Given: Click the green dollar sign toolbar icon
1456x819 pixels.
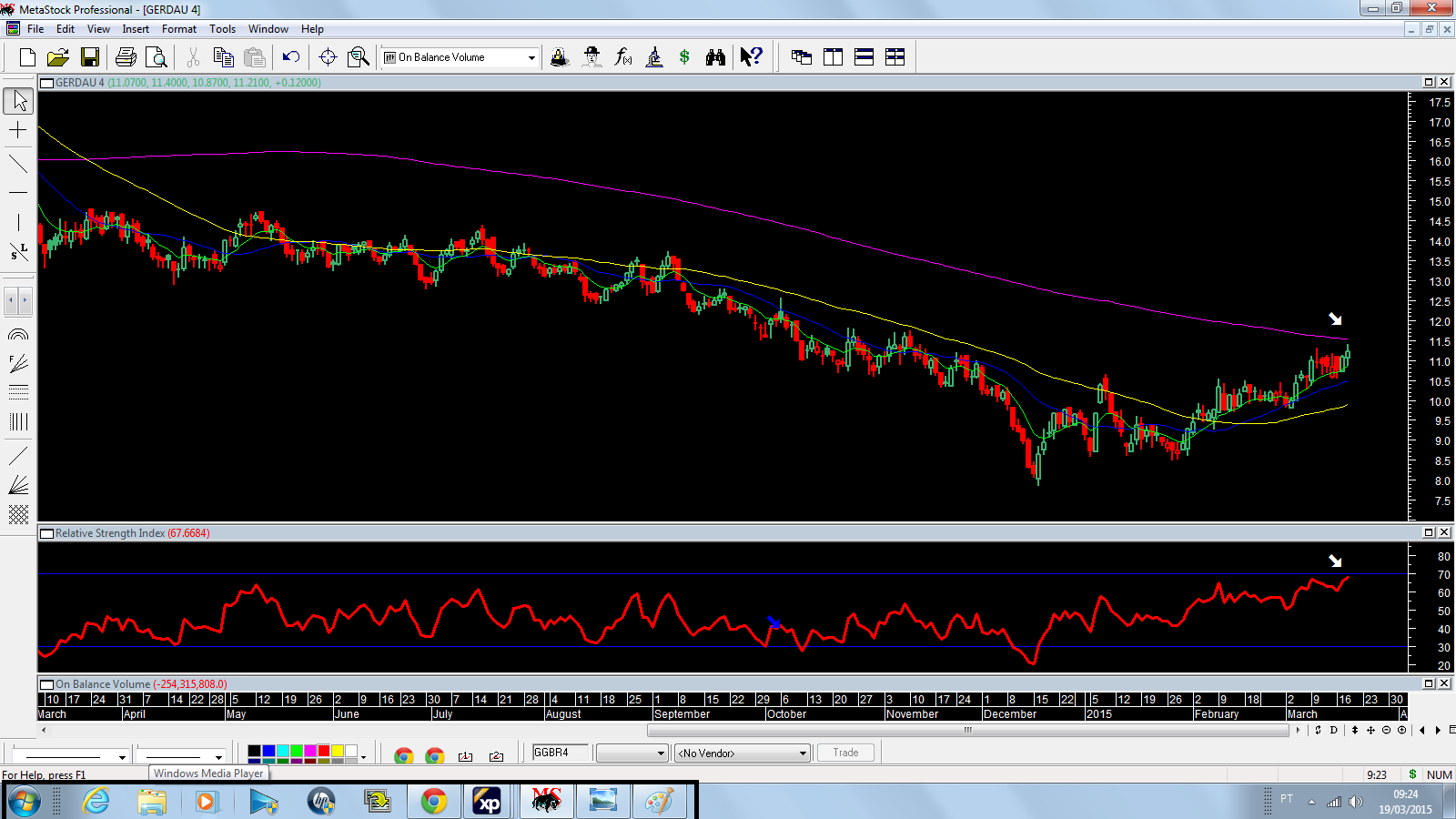Looking at the screenshot, I should click(x=684, y=57).
